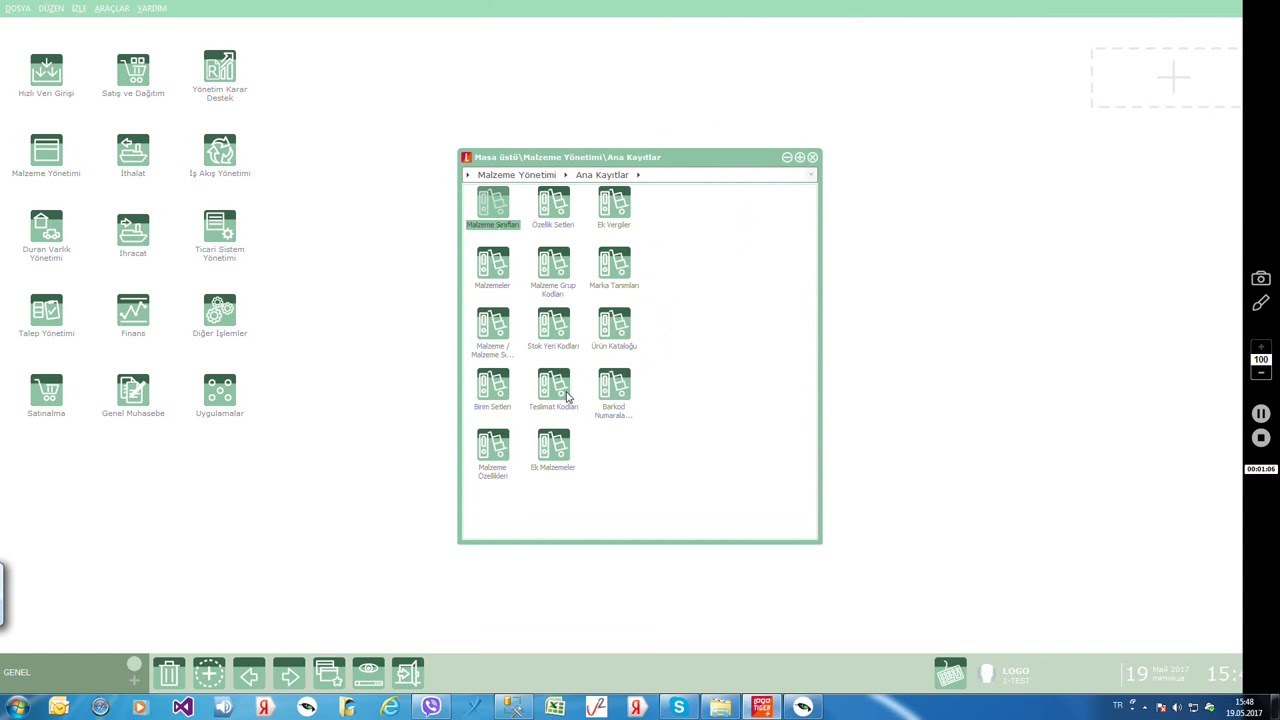Stop the screen recording
This screenshot has height=720, width=1280.
(1261, 438)
